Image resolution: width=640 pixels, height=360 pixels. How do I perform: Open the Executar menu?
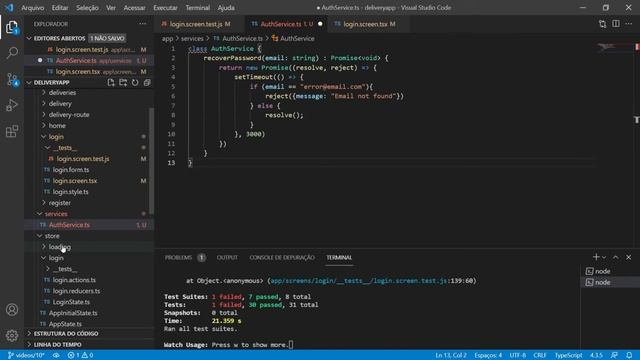(x=165, y=7)
